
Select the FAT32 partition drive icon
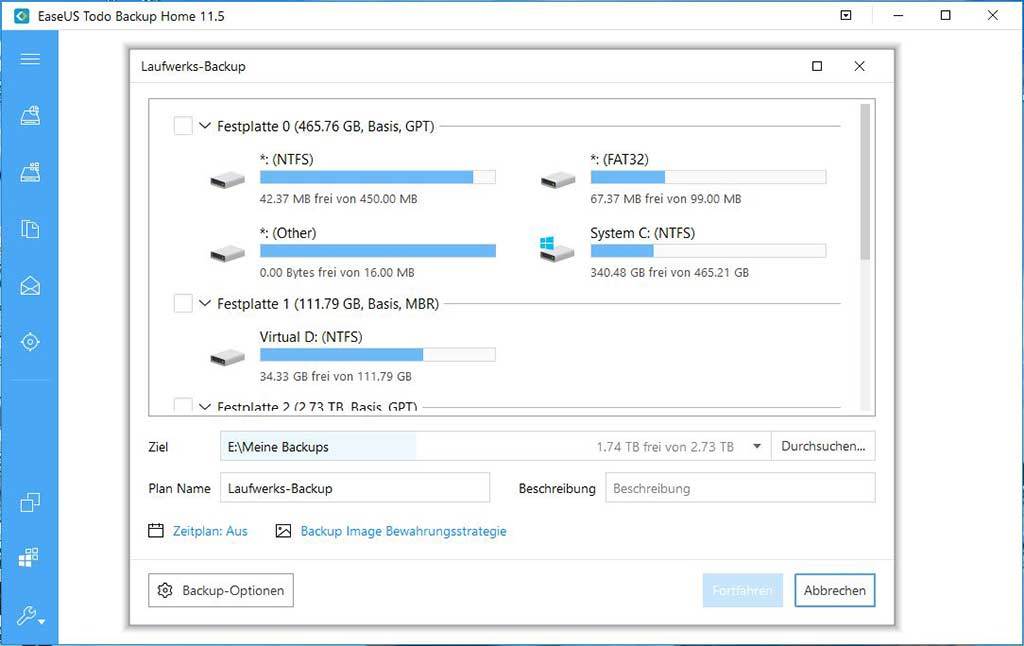click(558, 181)
